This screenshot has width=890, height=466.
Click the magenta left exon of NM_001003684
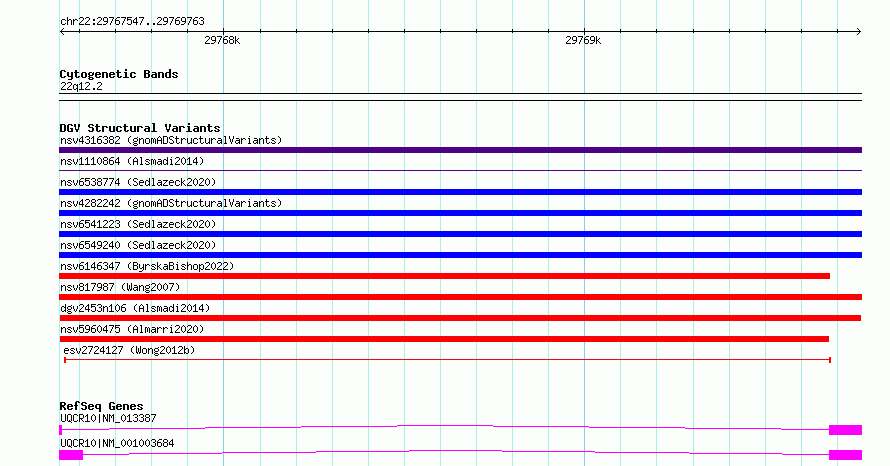71,455
